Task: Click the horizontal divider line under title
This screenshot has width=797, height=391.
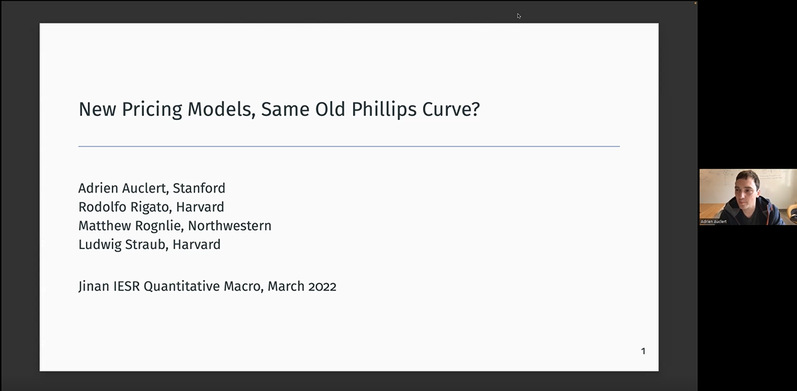Action: click(x=349, y=146)
